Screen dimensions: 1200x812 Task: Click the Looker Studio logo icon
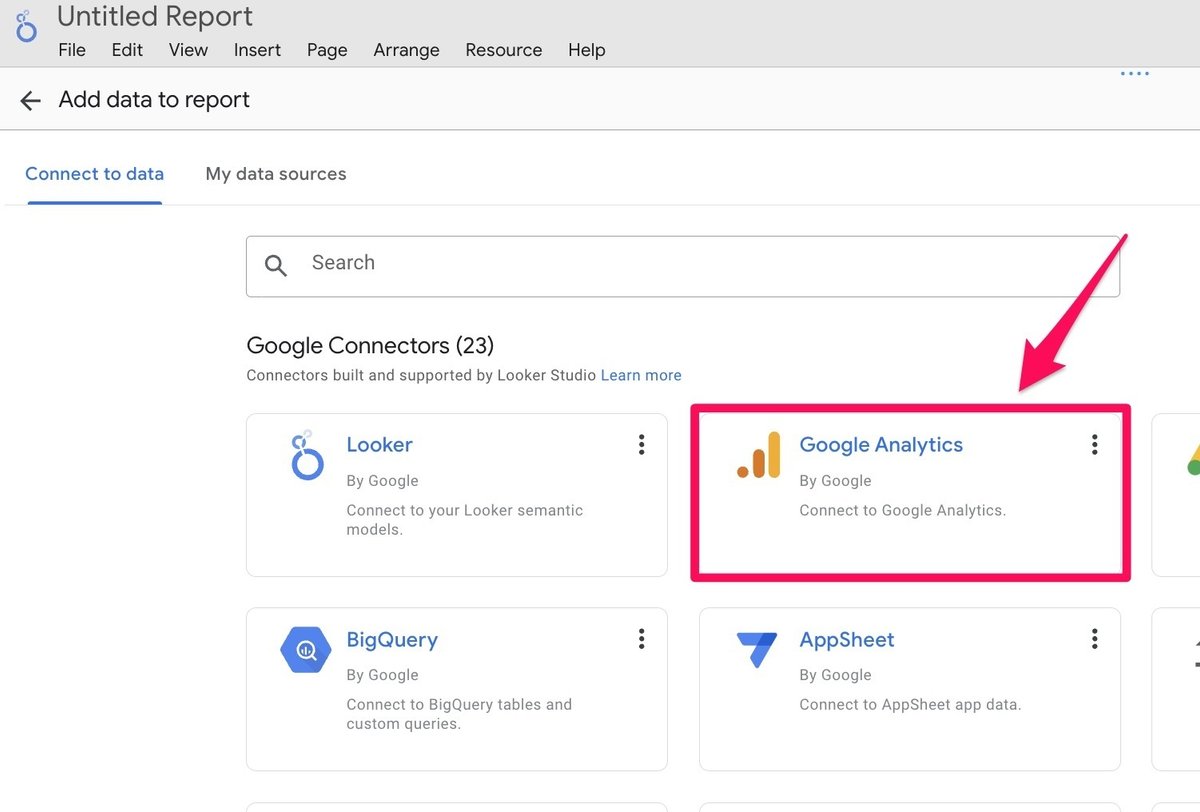pos(26,26)
